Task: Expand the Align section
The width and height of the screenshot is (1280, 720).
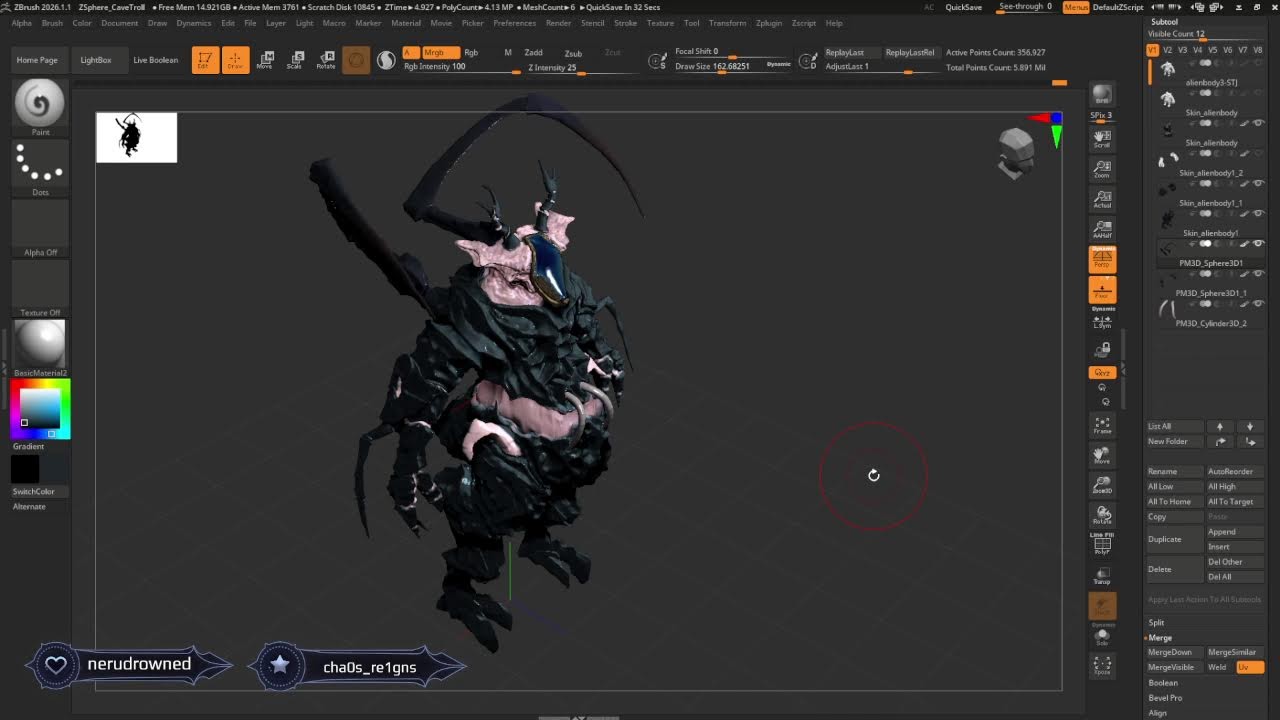Action: tap(1158, 712)
